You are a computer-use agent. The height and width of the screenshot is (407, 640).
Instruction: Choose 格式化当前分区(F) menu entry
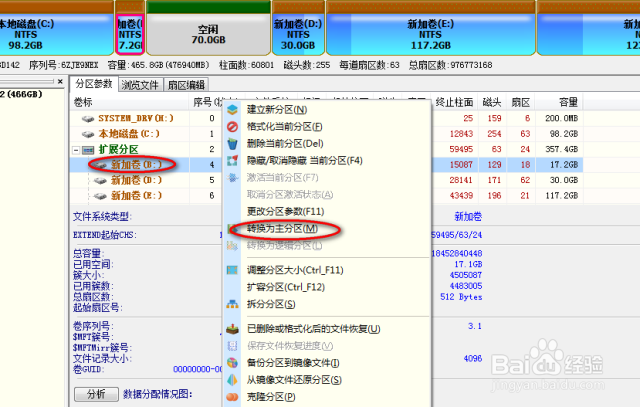coord(284,127)
